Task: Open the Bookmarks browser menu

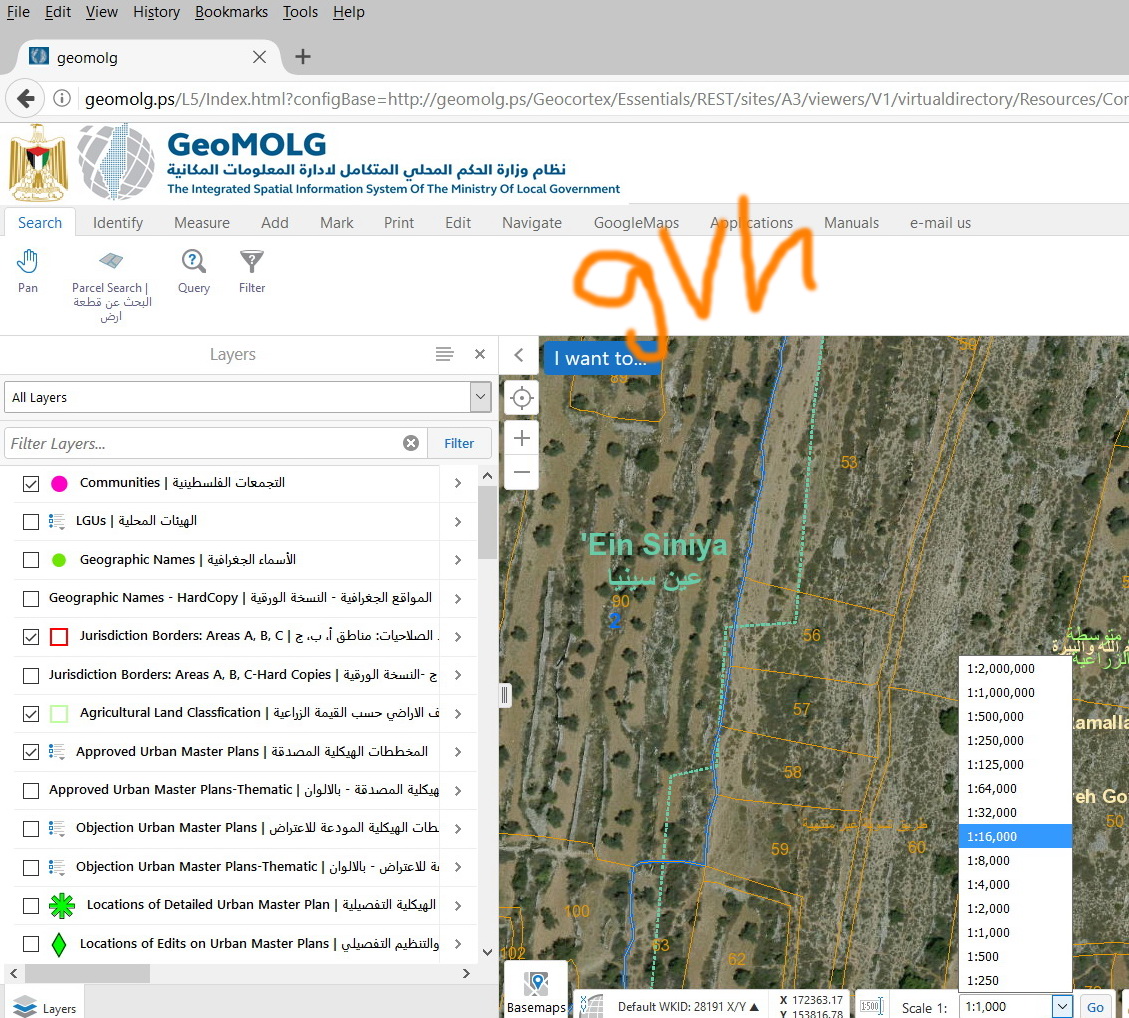Action: tap(231, 12)
